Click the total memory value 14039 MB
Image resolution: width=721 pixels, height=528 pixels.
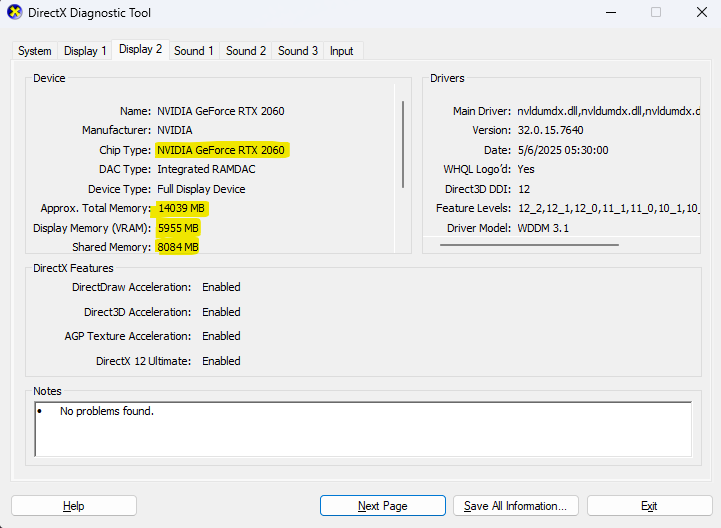click(x=181, y=208)
